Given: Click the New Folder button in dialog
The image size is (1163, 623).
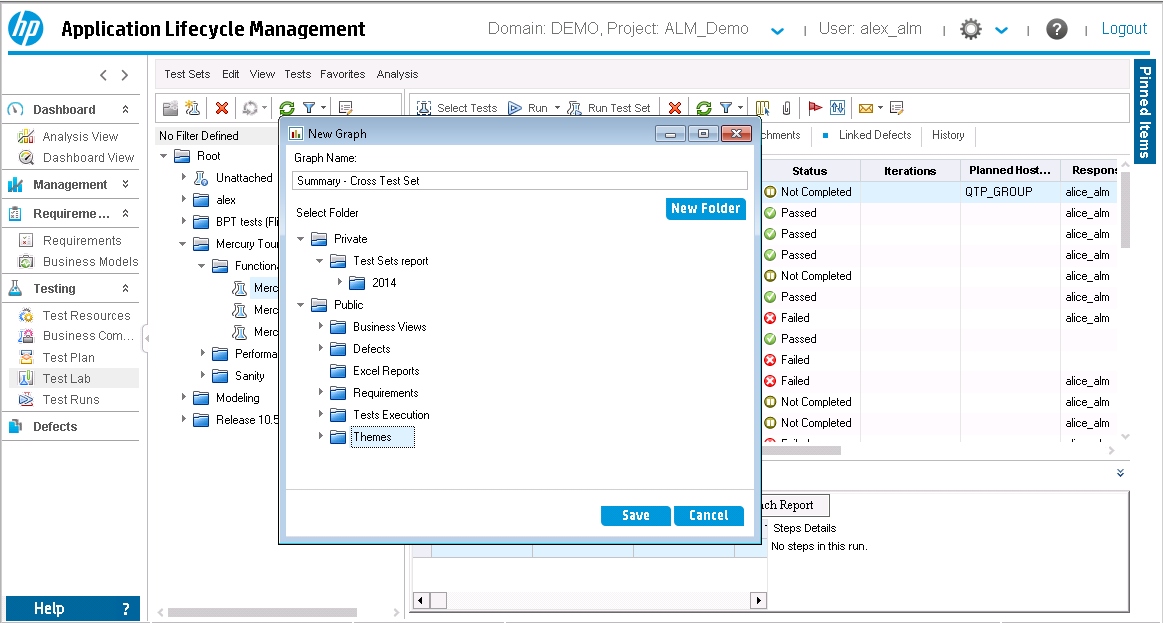Looking at the screenshot, I should [x=705, y=208].
